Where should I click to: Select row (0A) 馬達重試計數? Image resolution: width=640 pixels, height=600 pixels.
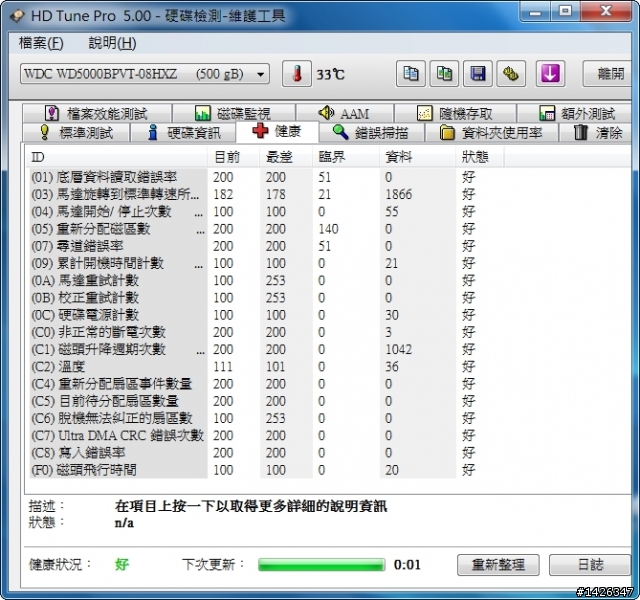tap(267, 280)
